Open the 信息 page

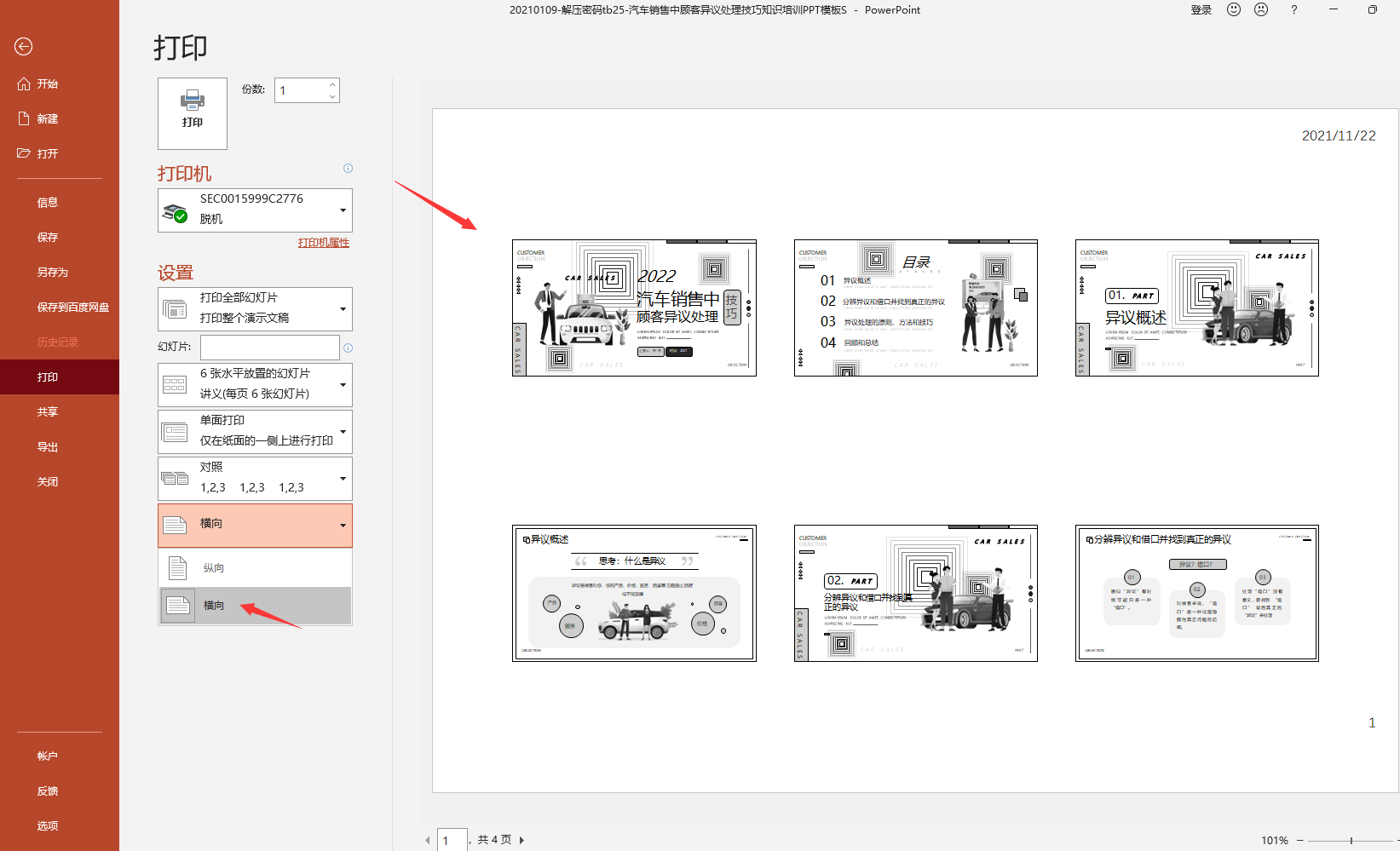[x=48, y=202]
